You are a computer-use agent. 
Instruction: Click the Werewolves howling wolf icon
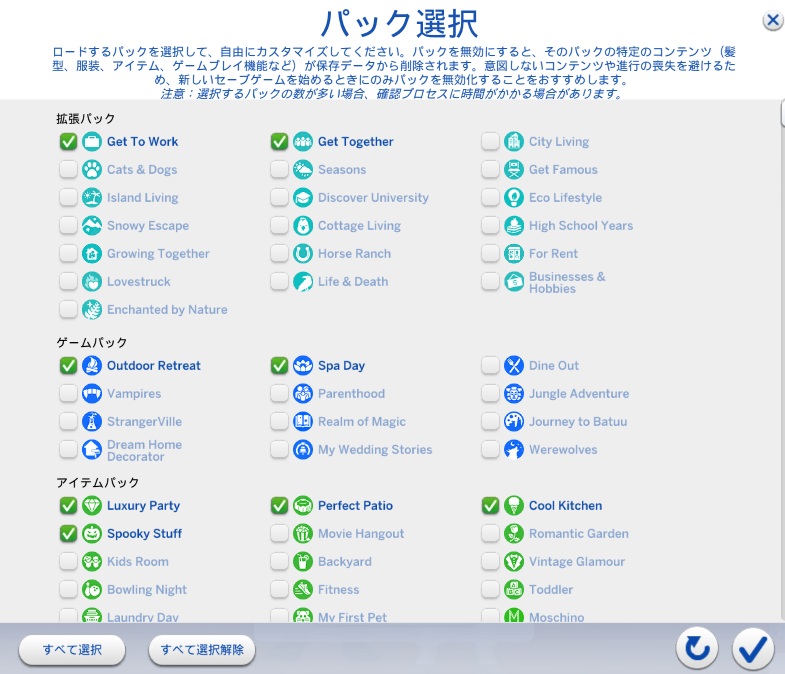[x=514, y=450]
